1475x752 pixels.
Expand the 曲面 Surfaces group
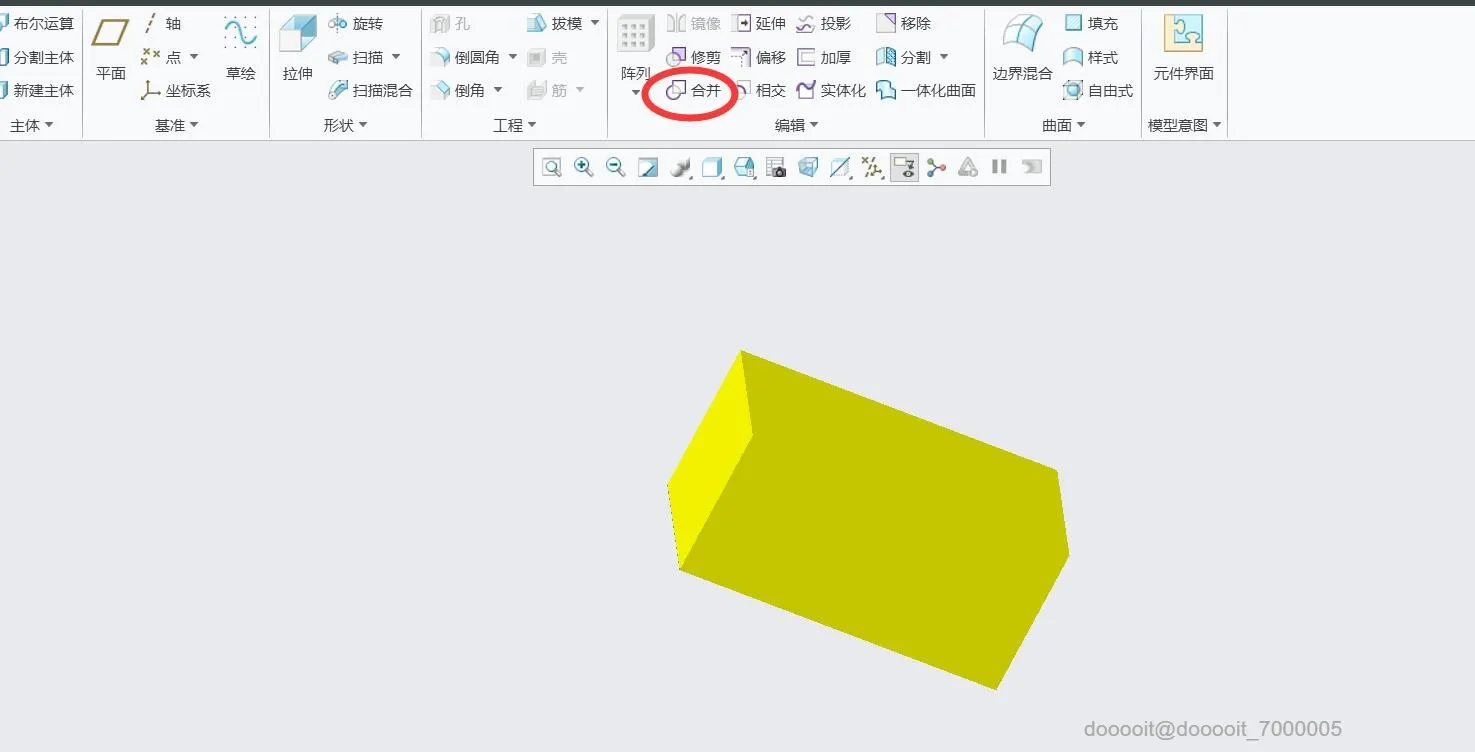tap(1064, 125)
